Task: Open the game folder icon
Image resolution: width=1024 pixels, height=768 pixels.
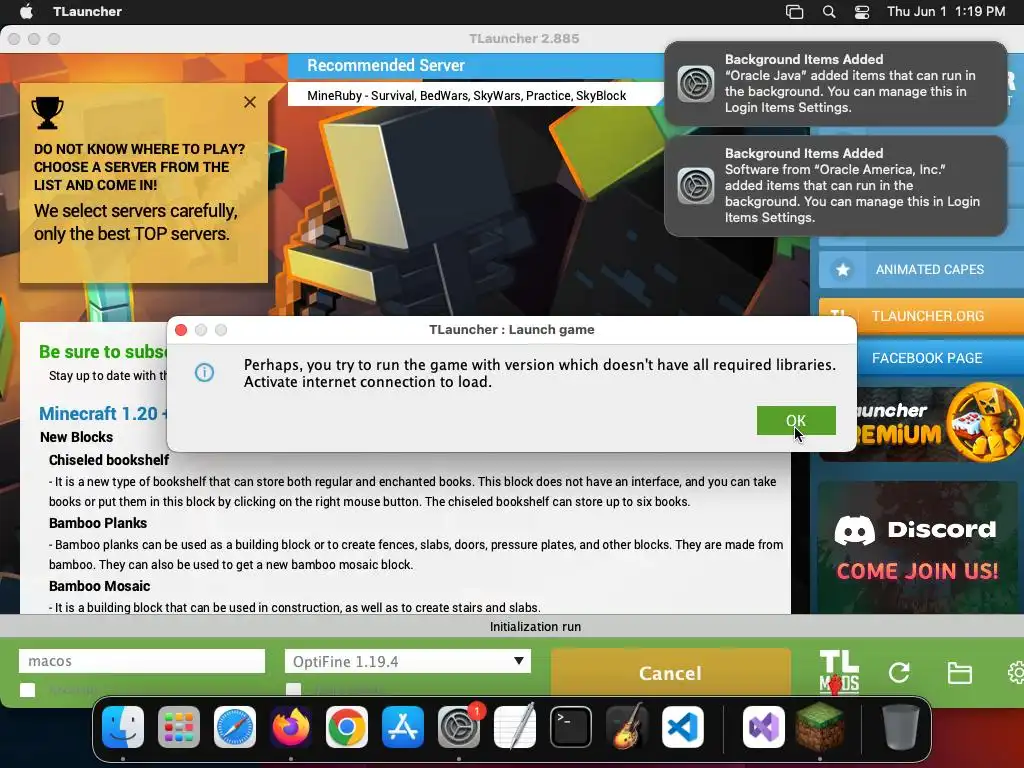Action: [x=959, y=673]
